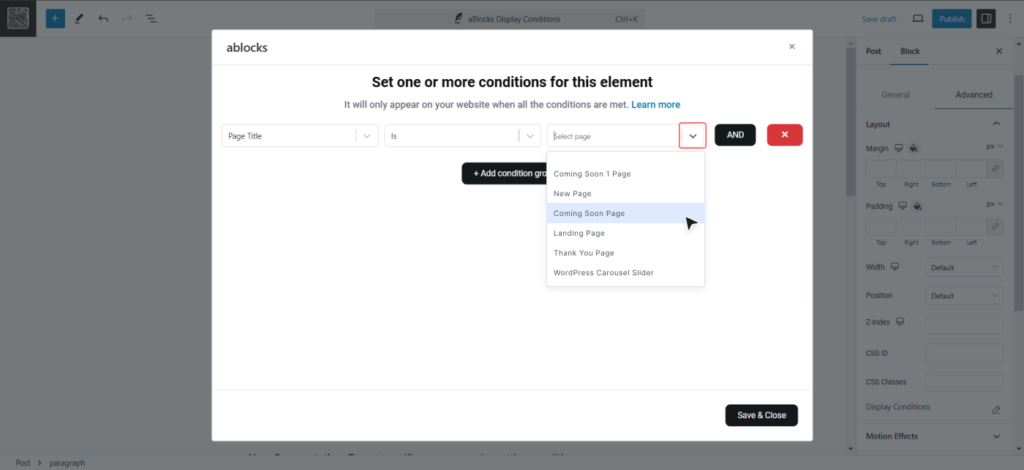Choose New Page option

[x=626, y=193]
